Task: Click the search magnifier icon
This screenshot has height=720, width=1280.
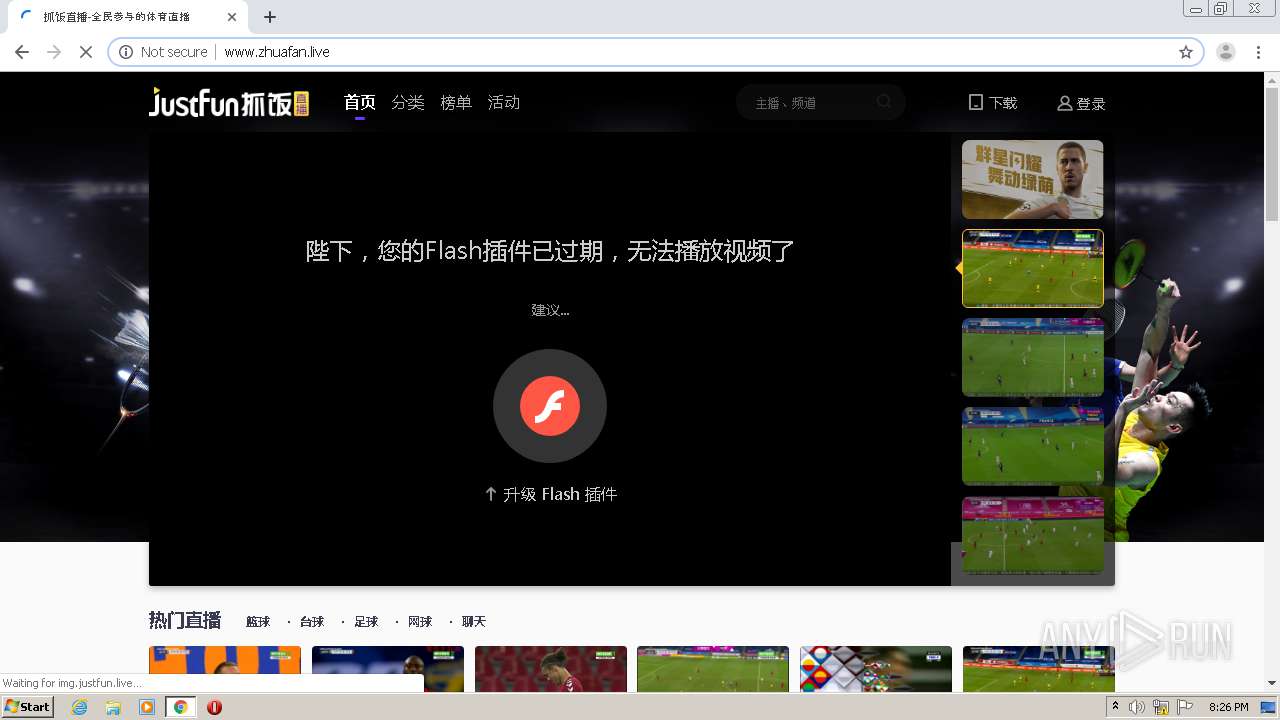Action: tap(884, 102)
